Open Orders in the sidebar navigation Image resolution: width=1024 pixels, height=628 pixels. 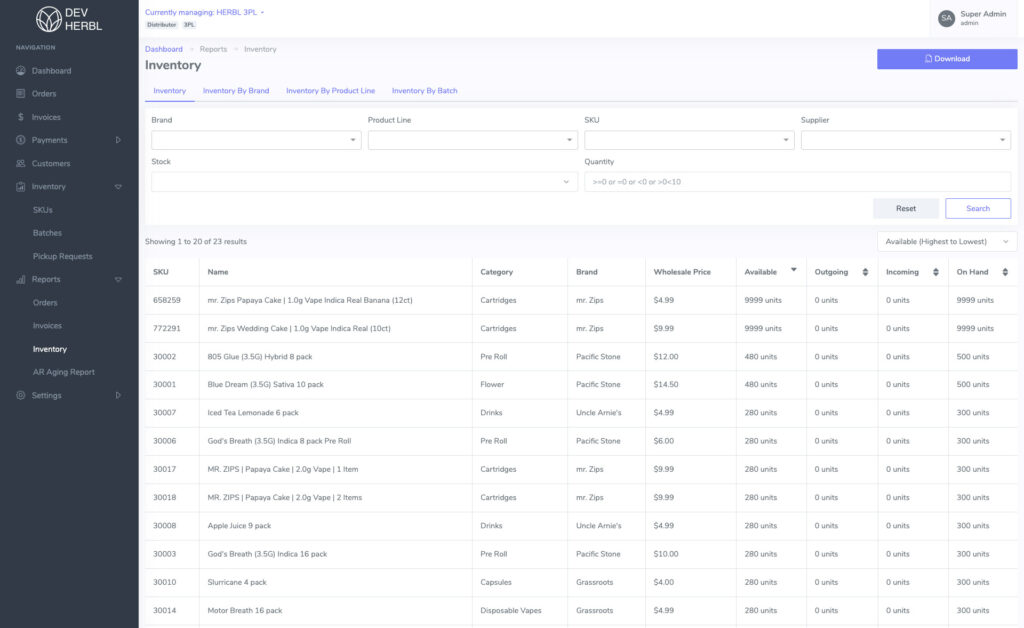(44, 93)
